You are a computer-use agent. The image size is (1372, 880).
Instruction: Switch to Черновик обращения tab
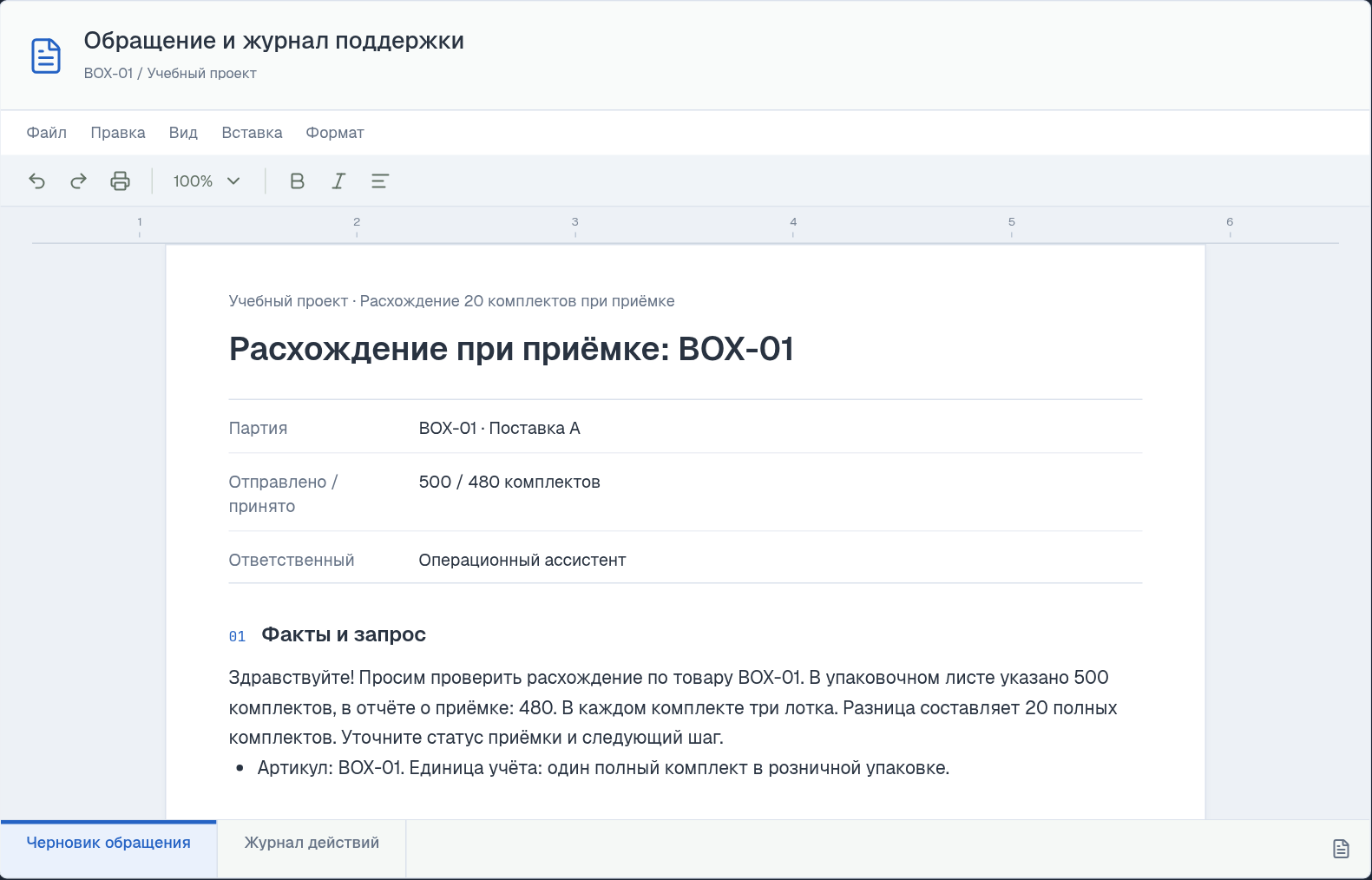pos(108,849)
